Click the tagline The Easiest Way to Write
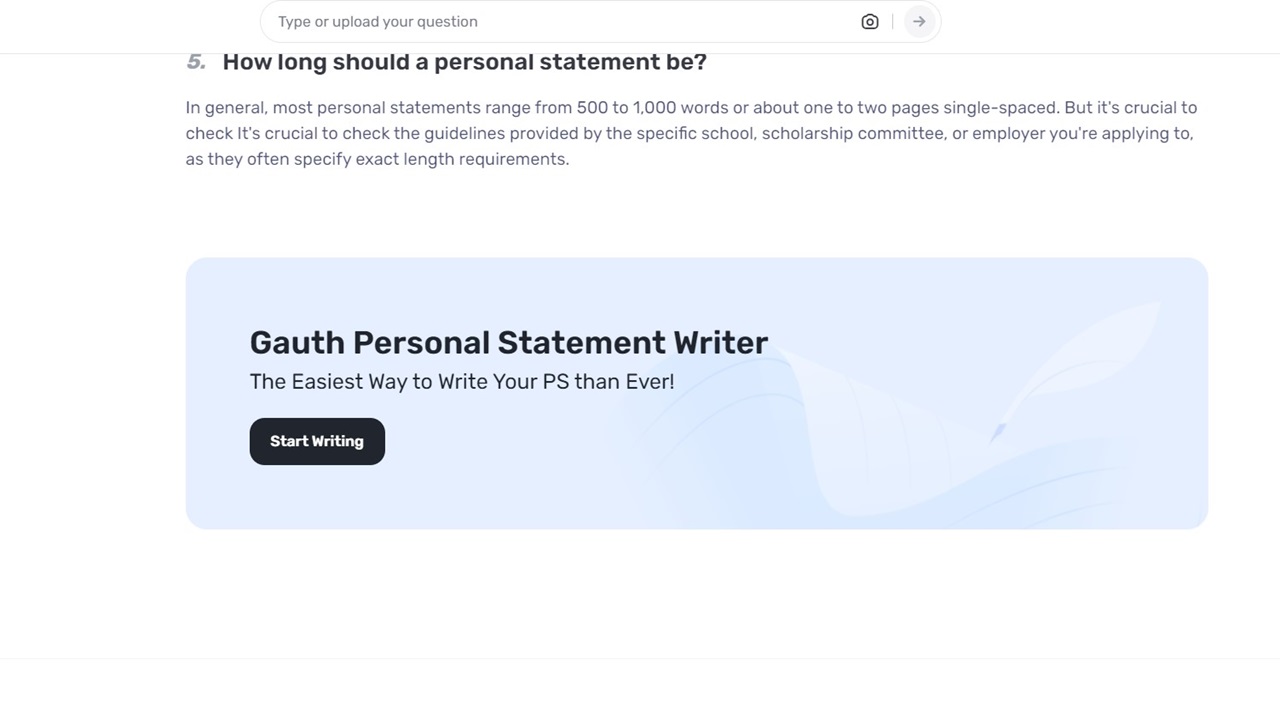The height and width of the screenshot is (720, 1280). tap(462, 381)
